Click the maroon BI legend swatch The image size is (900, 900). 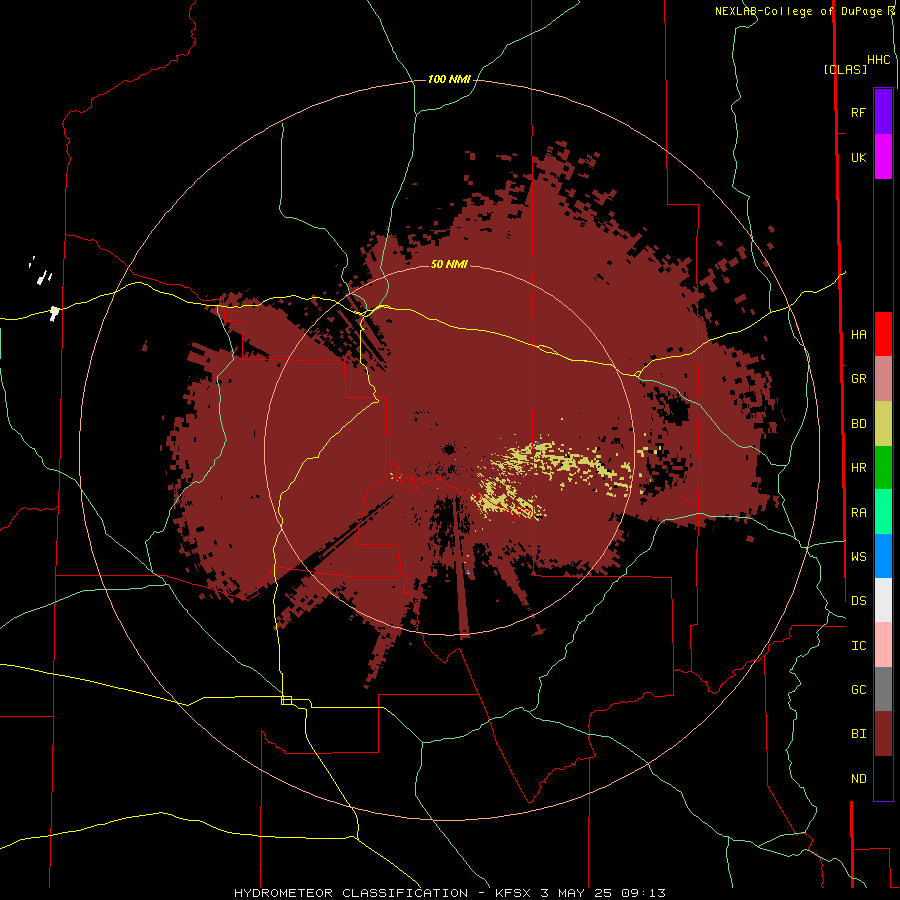coord(883,734)
